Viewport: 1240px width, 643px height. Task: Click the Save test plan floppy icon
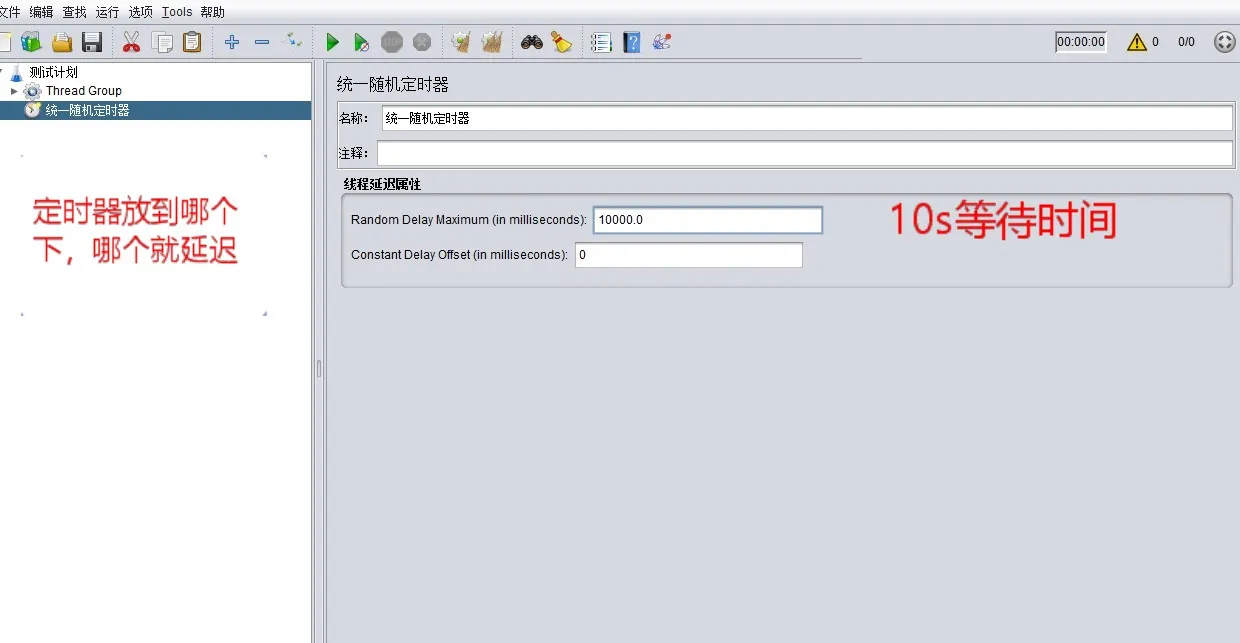click(x=92, y=42)
